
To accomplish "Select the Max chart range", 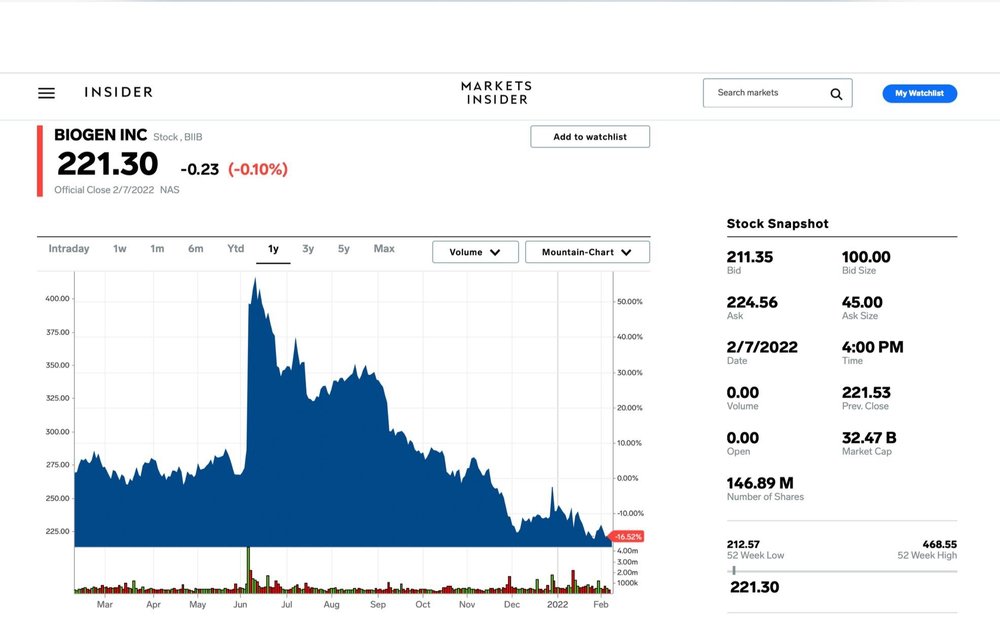I will coord(384,249).
